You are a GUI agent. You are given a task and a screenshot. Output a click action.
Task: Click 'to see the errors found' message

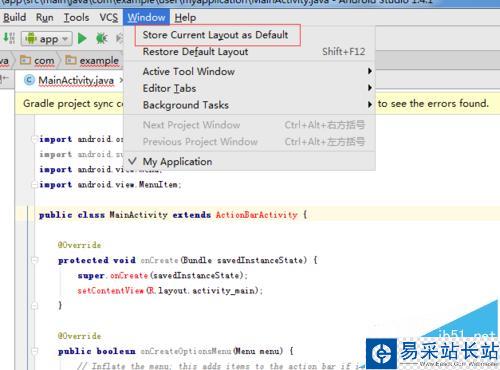[x=433, y=104]
